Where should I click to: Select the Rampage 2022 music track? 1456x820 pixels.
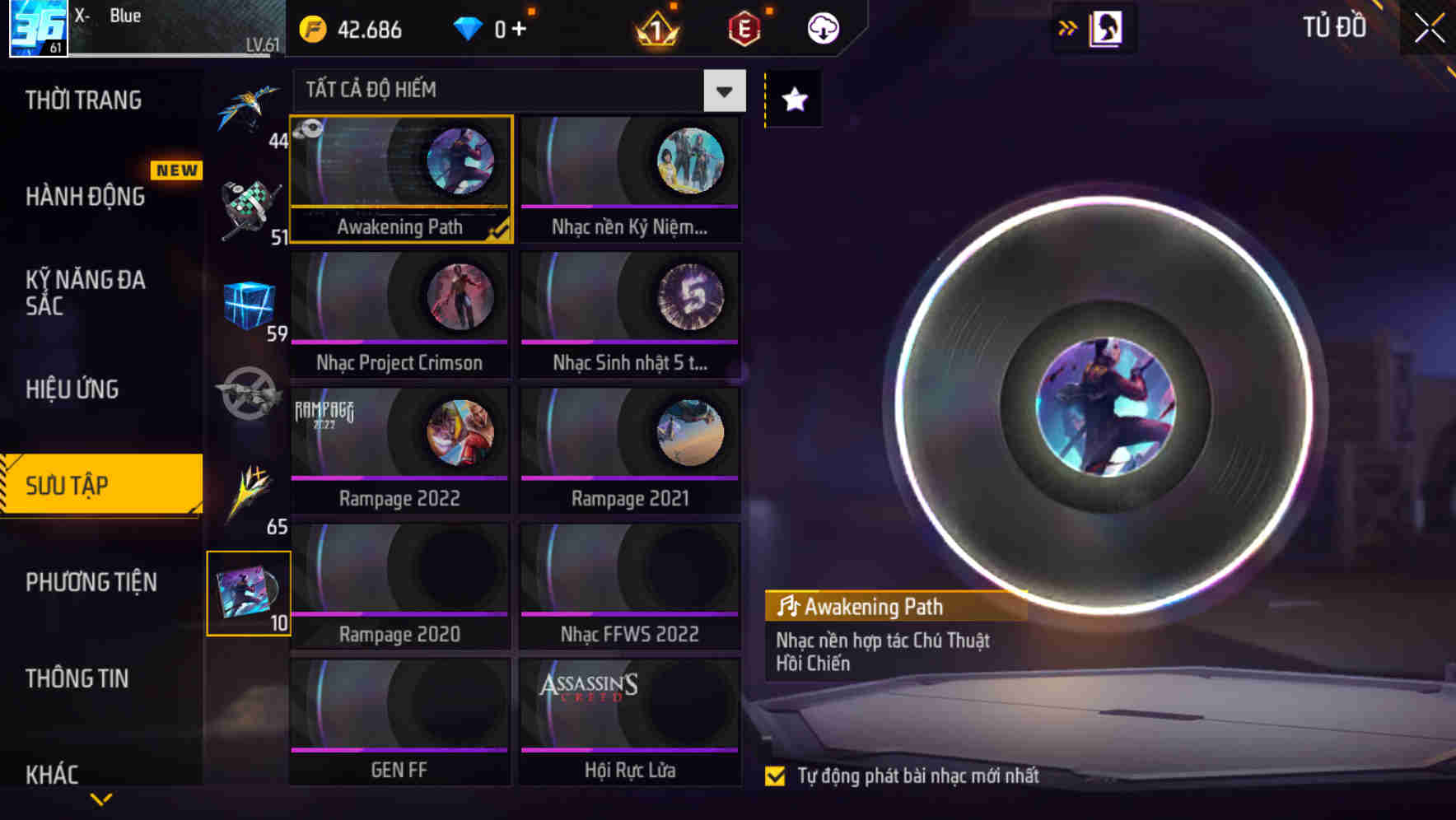point(400,451)
